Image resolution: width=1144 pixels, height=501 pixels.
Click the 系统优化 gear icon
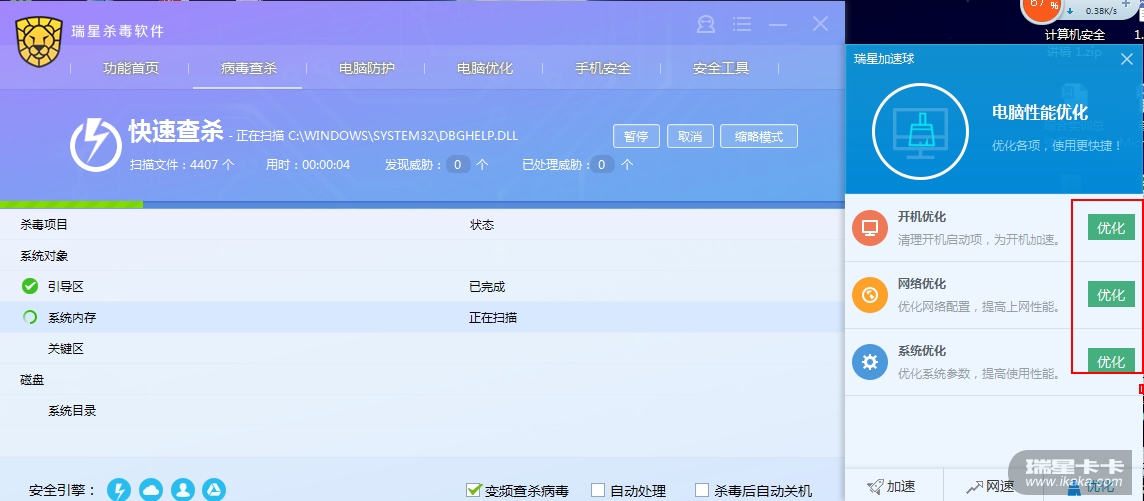[870, 362]
